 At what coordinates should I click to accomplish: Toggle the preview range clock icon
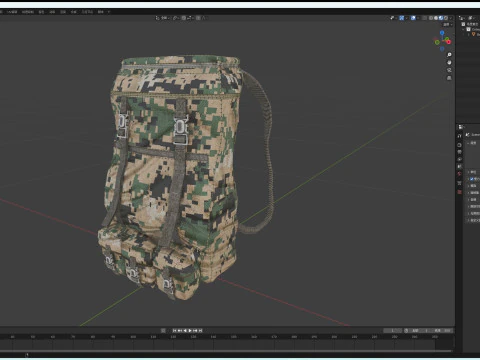(x=406, y=331)
